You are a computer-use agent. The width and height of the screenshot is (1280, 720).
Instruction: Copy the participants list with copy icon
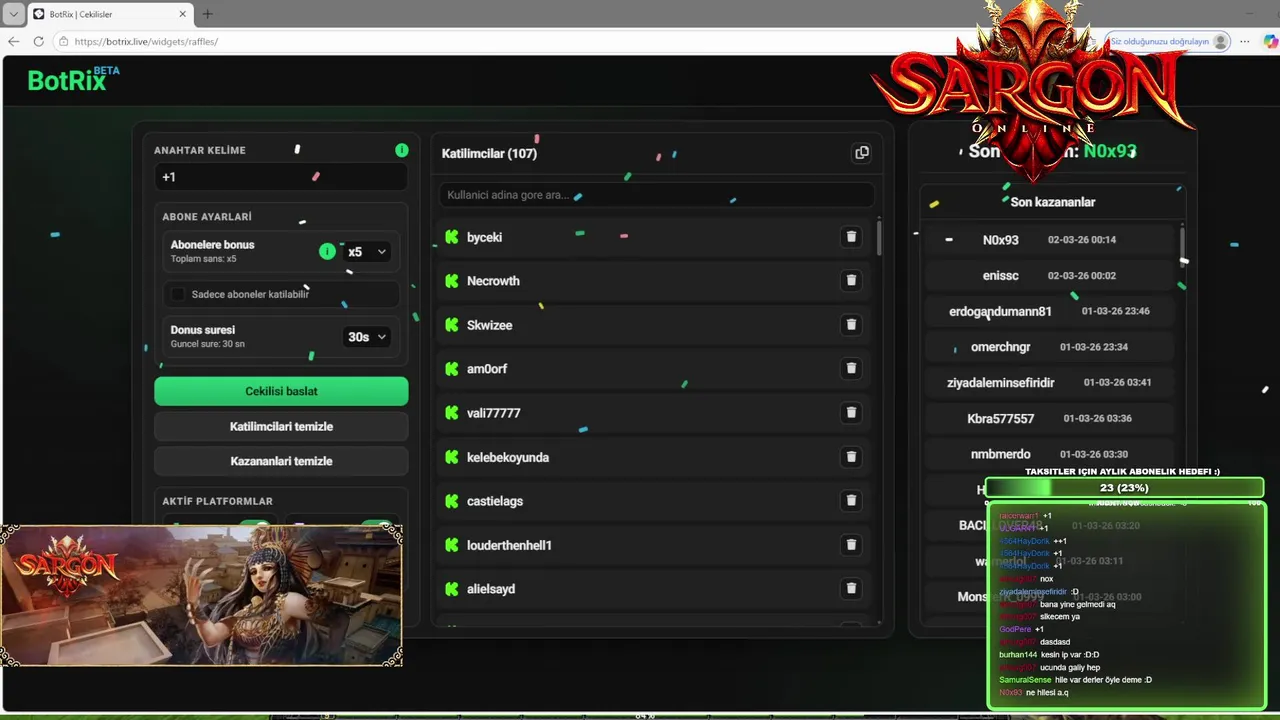click(862, 153)
